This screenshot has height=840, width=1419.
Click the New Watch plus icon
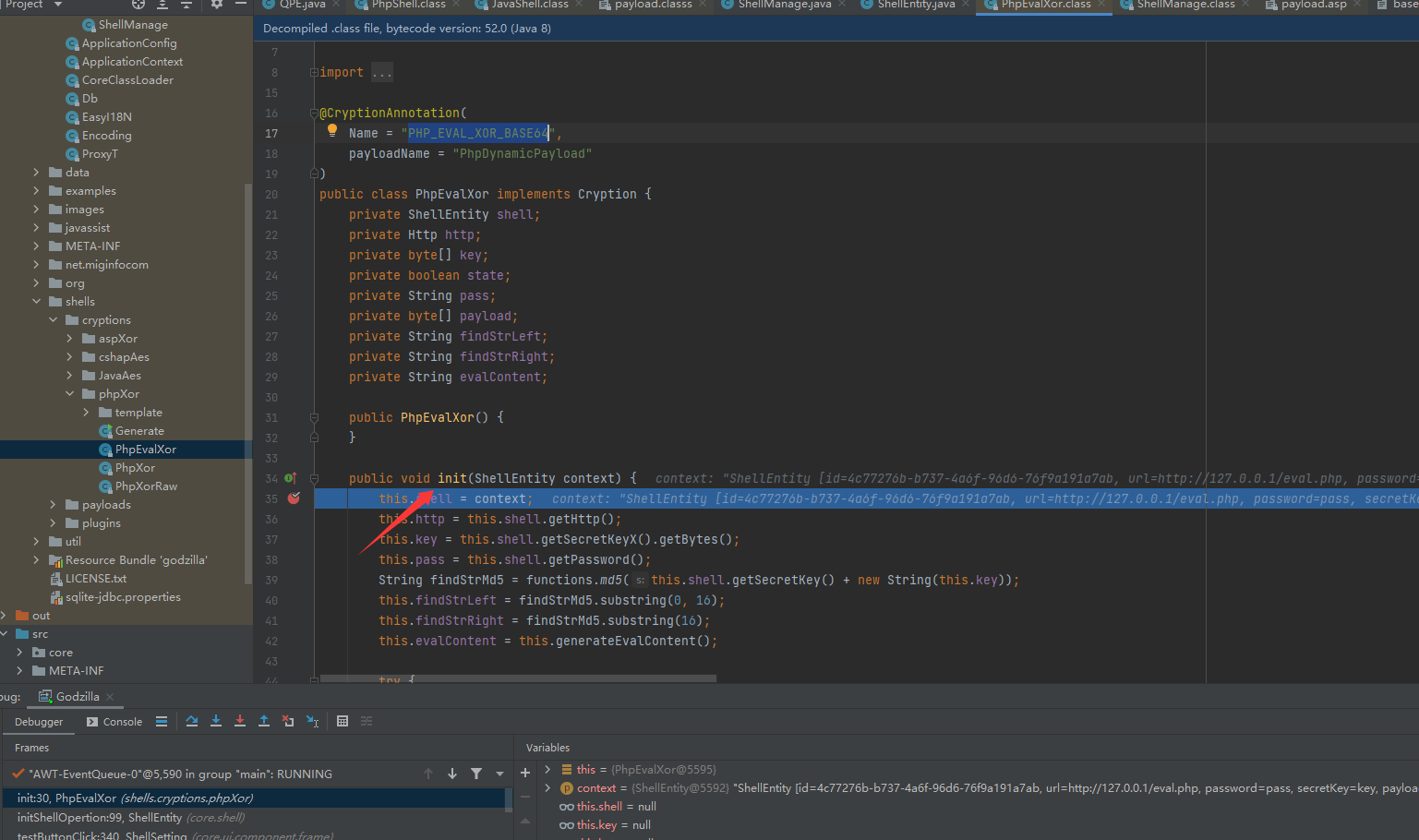point(525,773)
